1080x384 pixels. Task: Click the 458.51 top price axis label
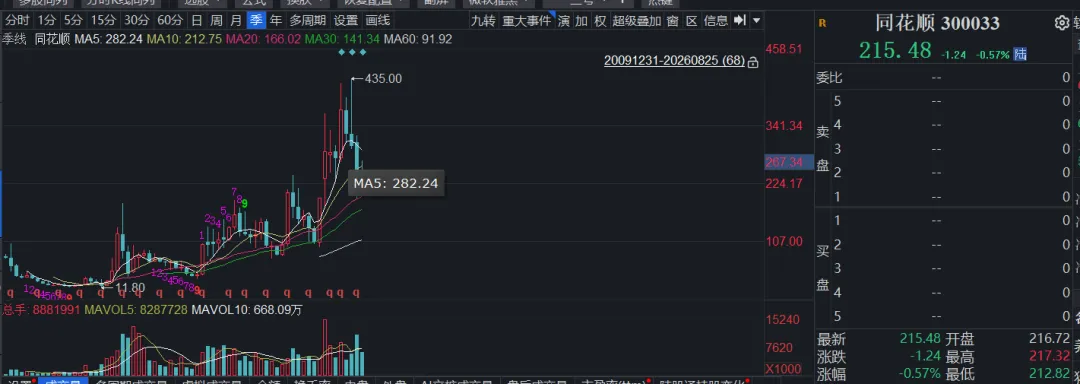click(x=784, y=49)
